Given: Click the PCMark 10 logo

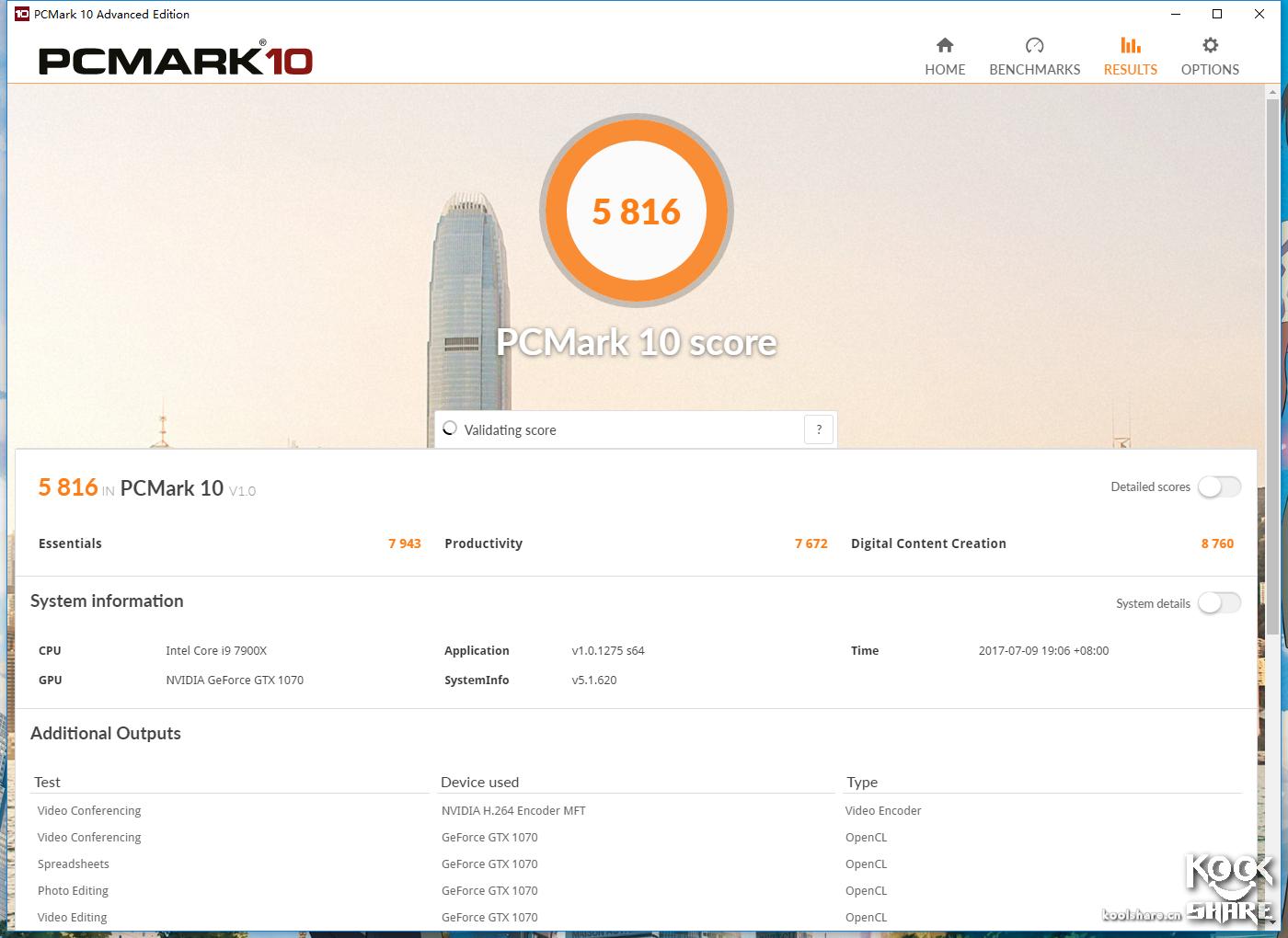Looking at the screenshot, I should (176, 60).
